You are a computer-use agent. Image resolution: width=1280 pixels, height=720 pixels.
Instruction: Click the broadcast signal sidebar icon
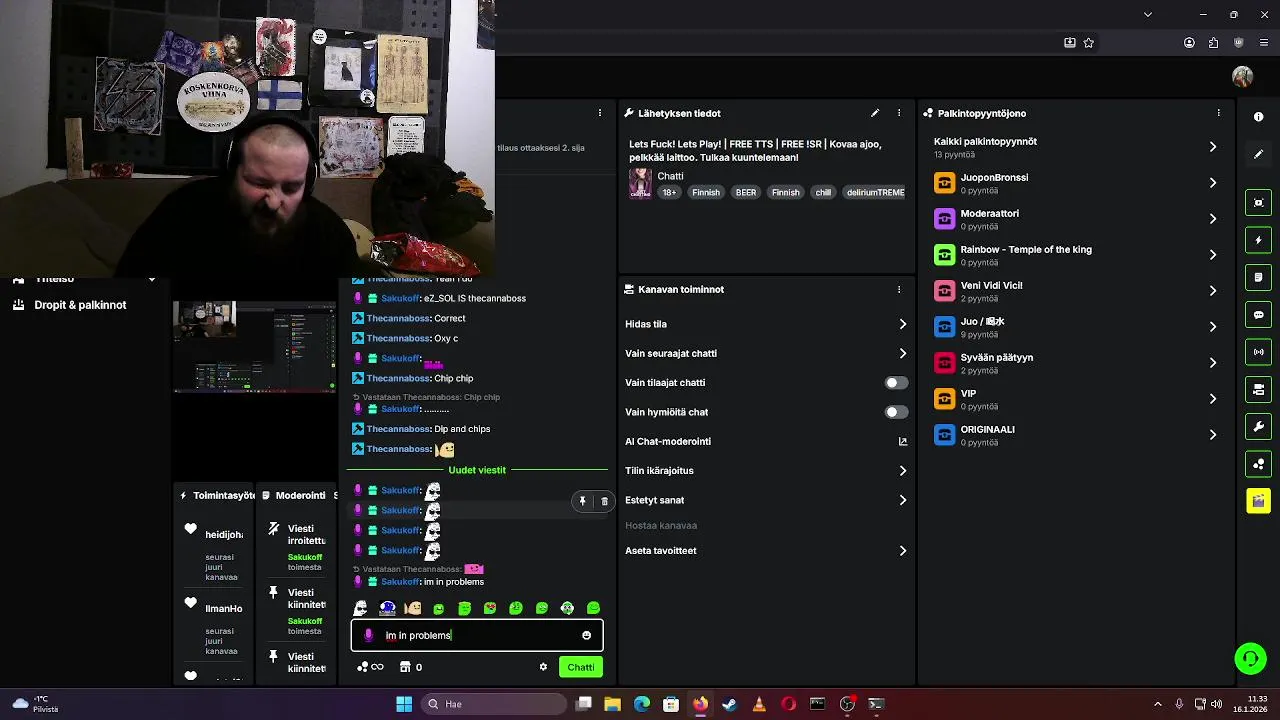[x=1258, y=352]
